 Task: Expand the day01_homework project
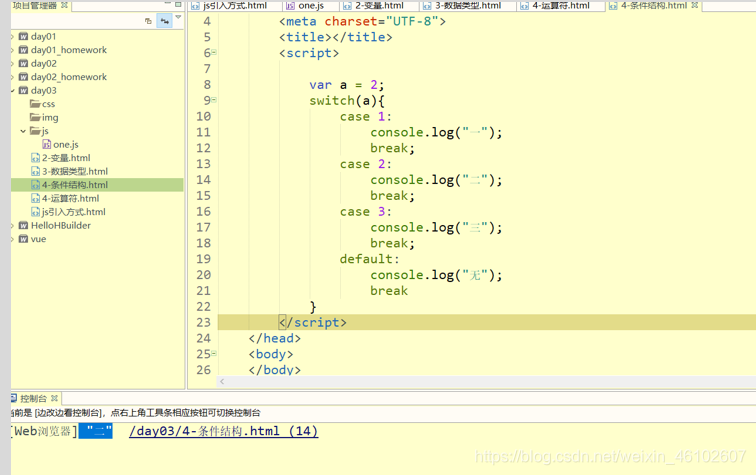[13, 50]
